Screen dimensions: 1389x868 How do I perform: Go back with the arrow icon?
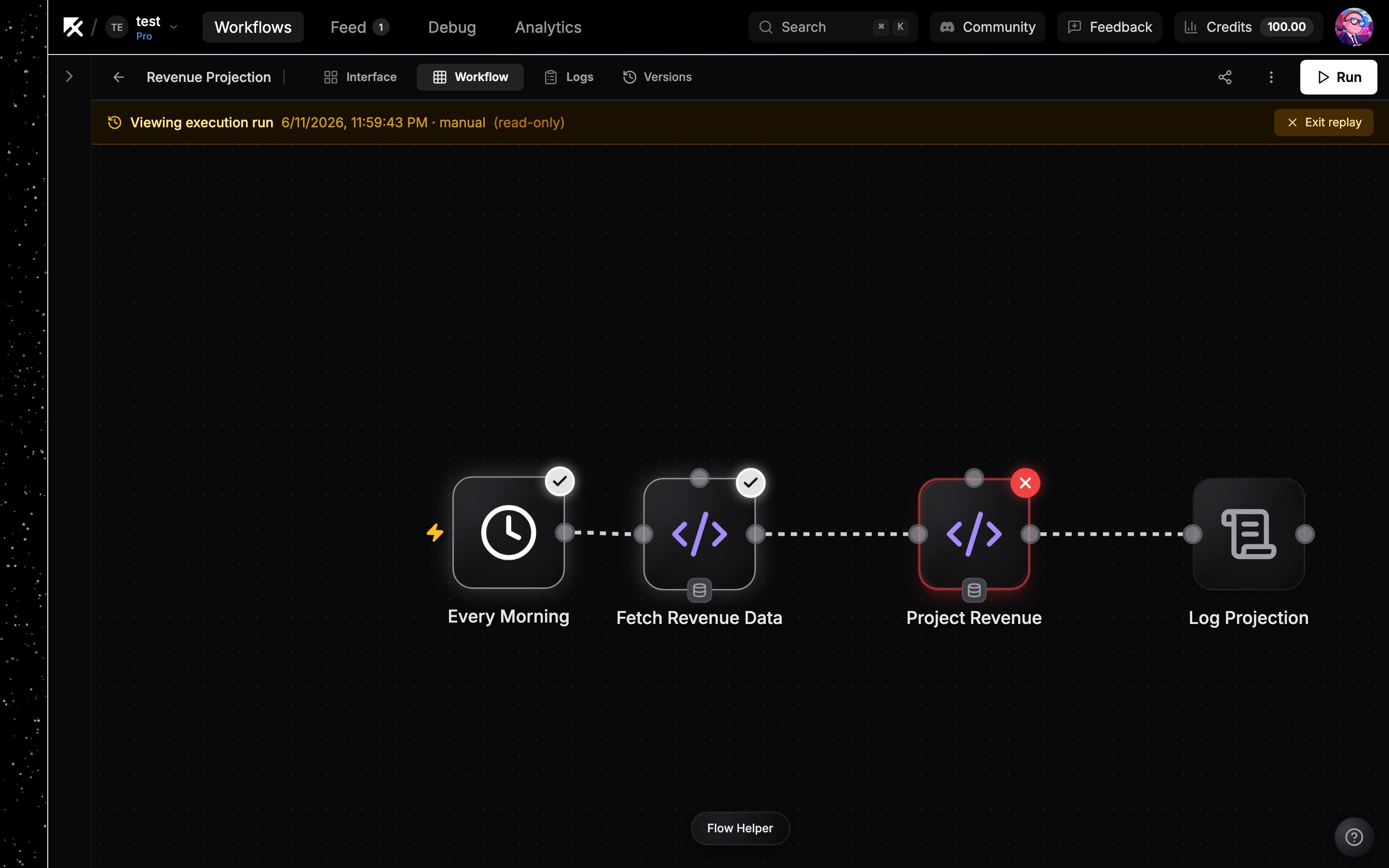coord(118,77)
